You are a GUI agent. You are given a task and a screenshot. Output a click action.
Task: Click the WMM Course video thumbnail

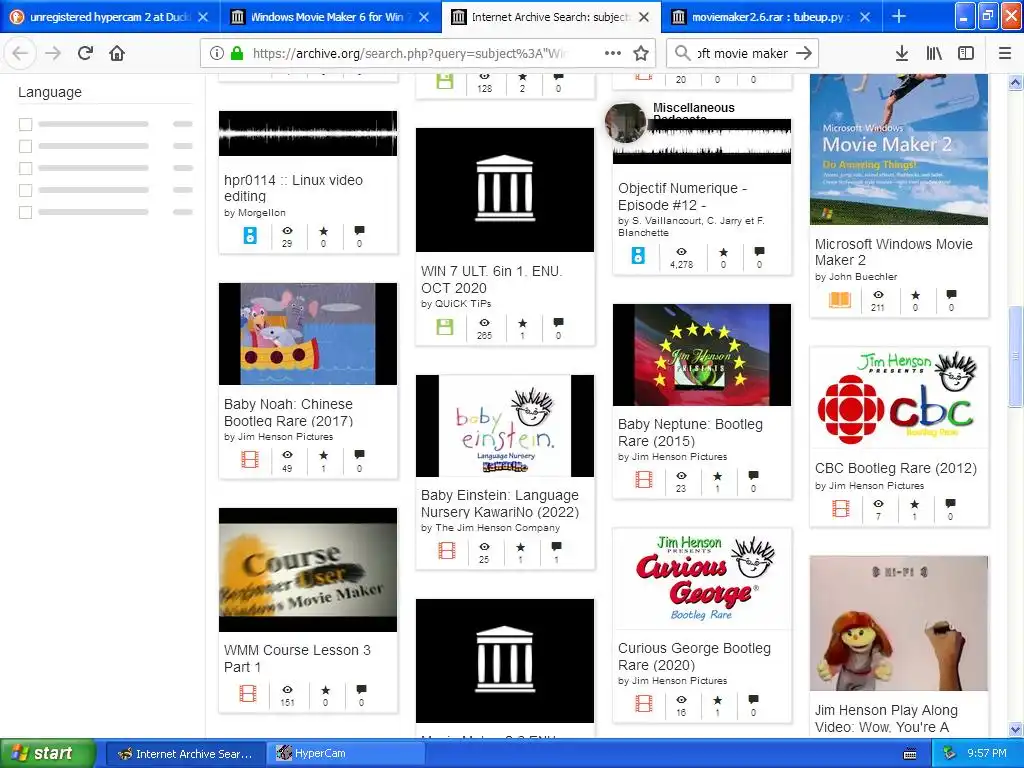308,570
